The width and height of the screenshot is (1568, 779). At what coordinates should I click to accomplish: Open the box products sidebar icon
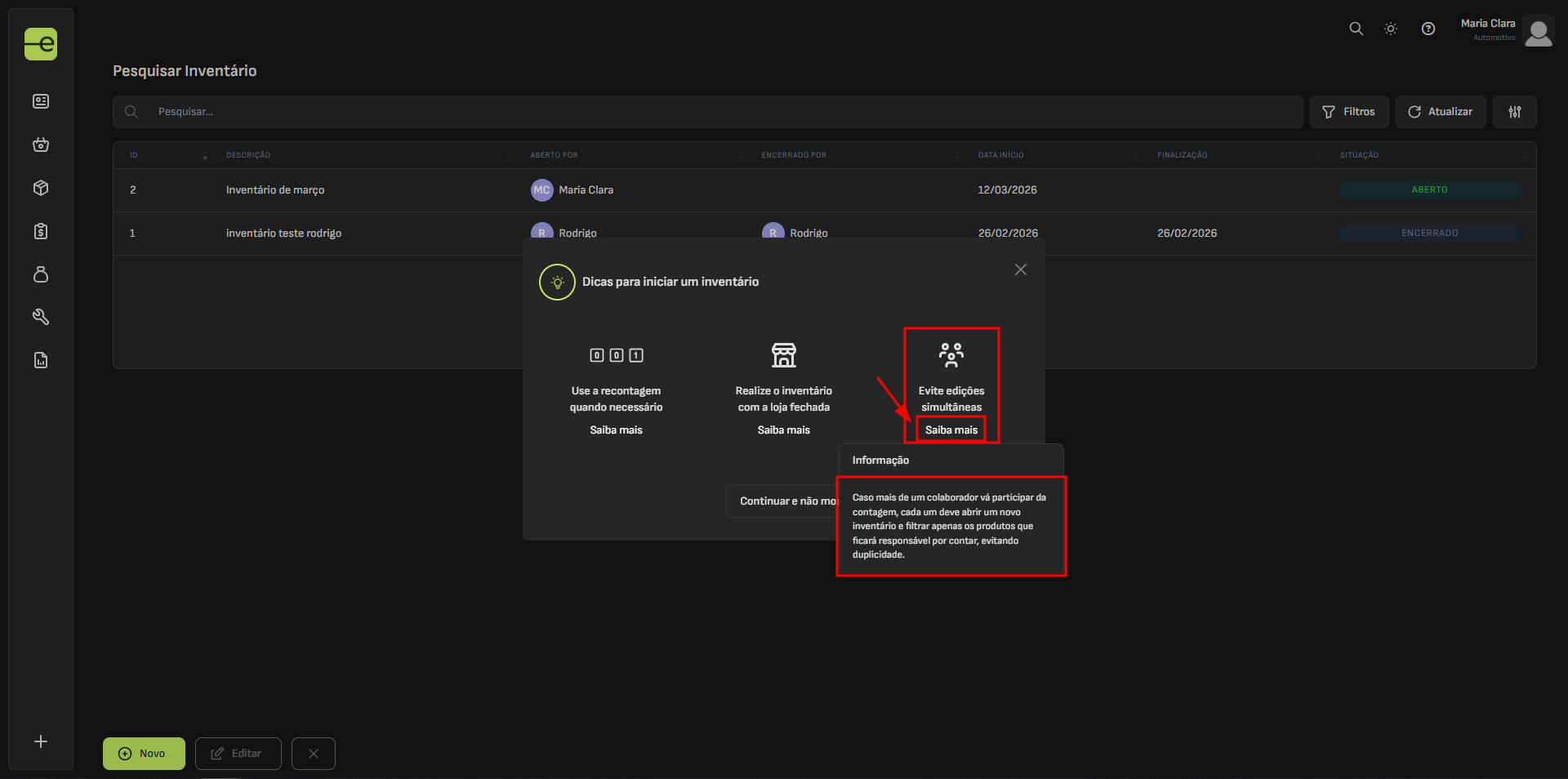41,188
